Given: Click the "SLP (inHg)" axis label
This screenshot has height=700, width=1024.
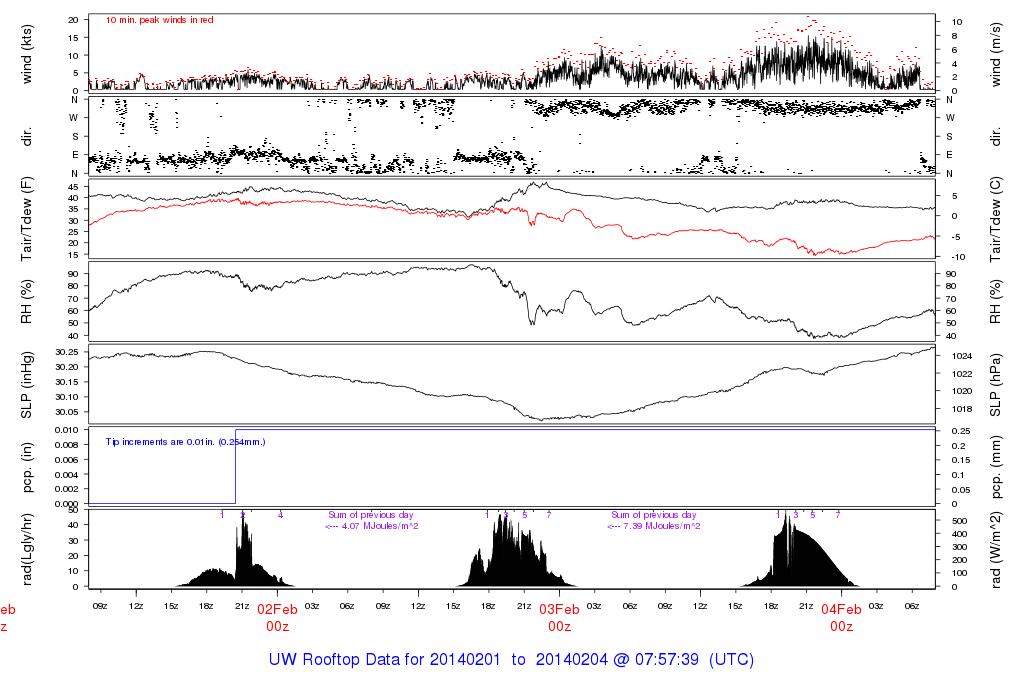Looking at the screenshot, I should pyautogui.click(x=27, y=385).
